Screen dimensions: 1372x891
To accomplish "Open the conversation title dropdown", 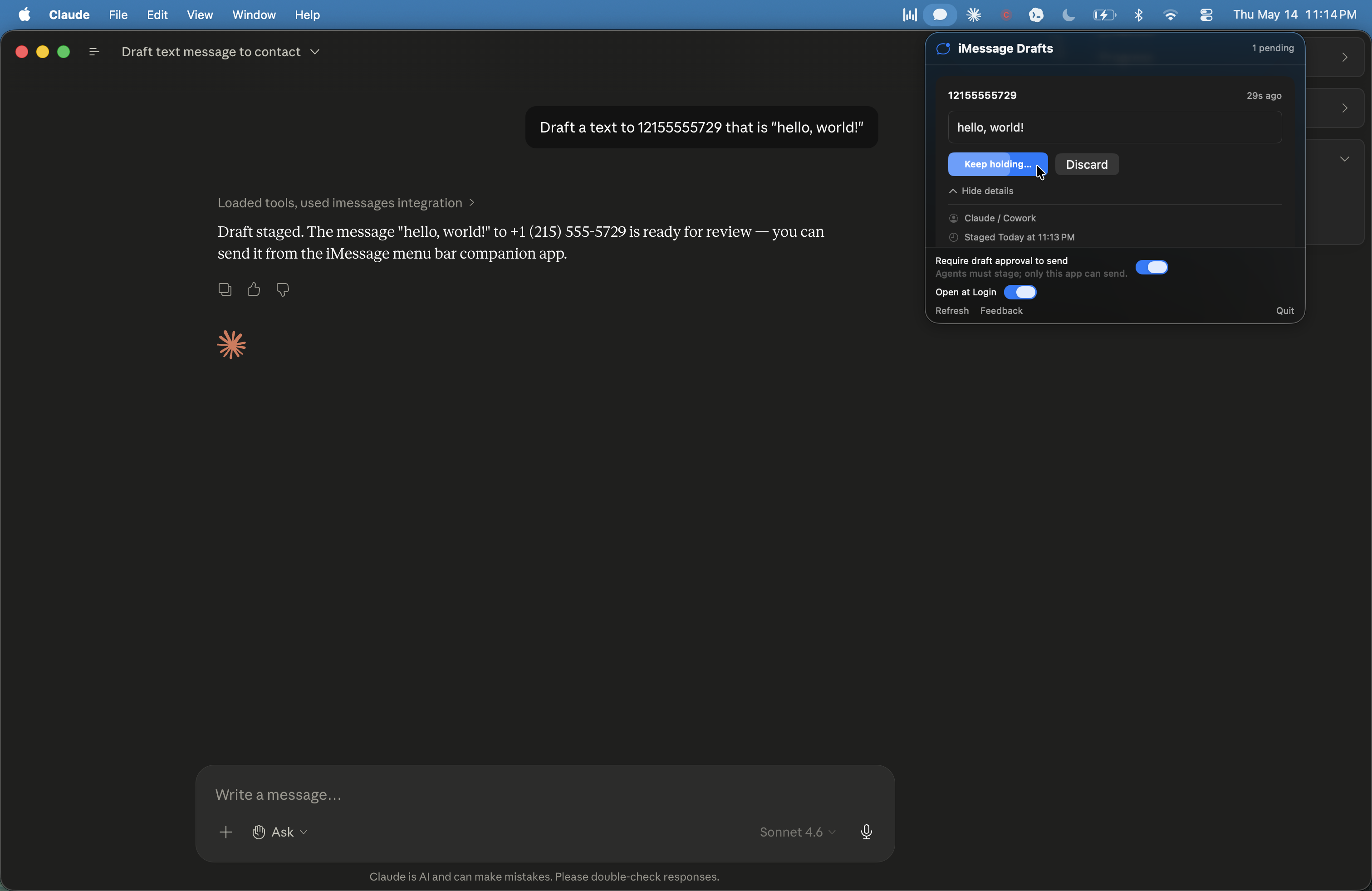I will [315, 52].
